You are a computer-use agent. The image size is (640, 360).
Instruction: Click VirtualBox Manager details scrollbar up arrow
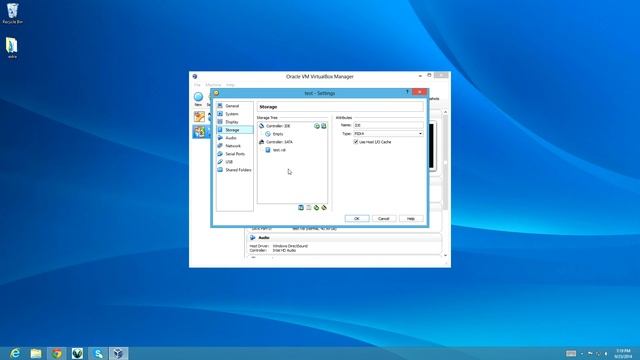445,112
